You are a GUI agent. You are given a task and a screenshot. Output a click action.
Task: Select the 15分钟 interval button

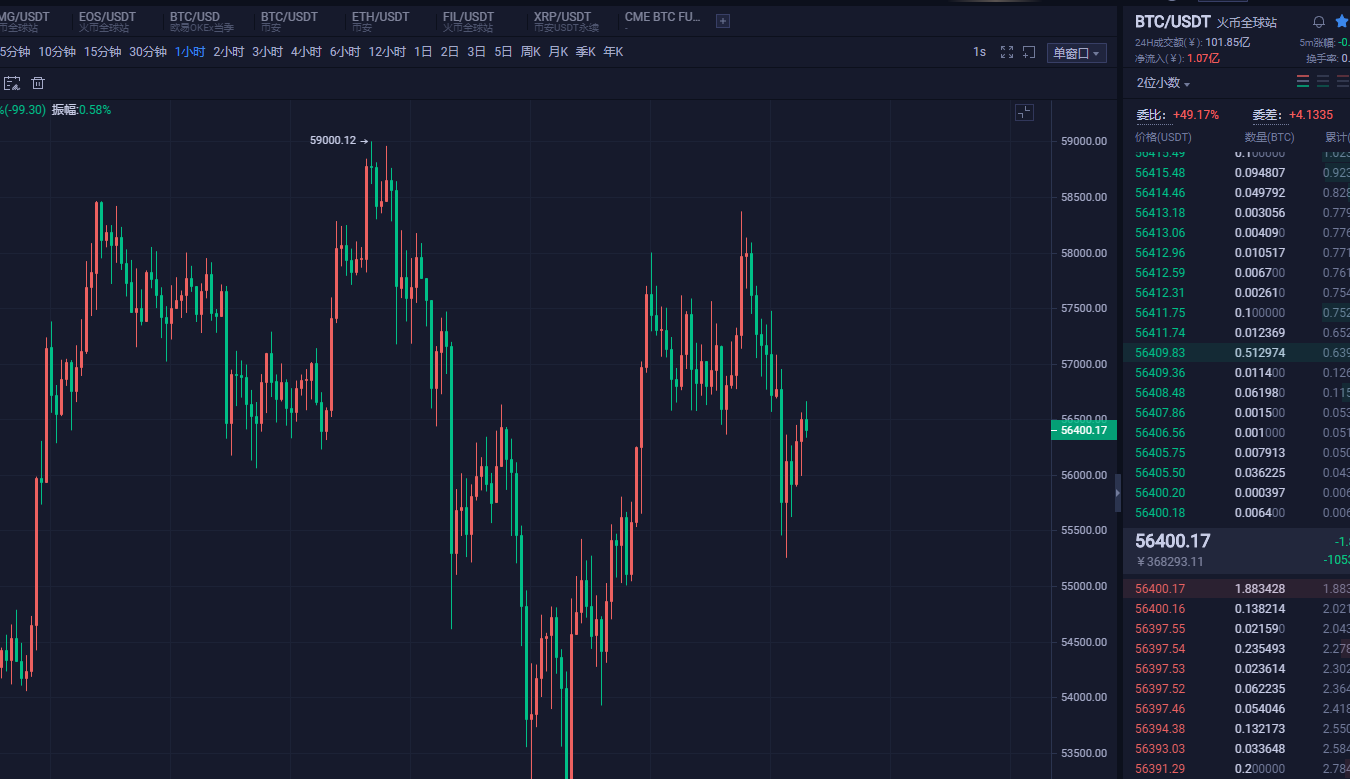tap(102, 52)
